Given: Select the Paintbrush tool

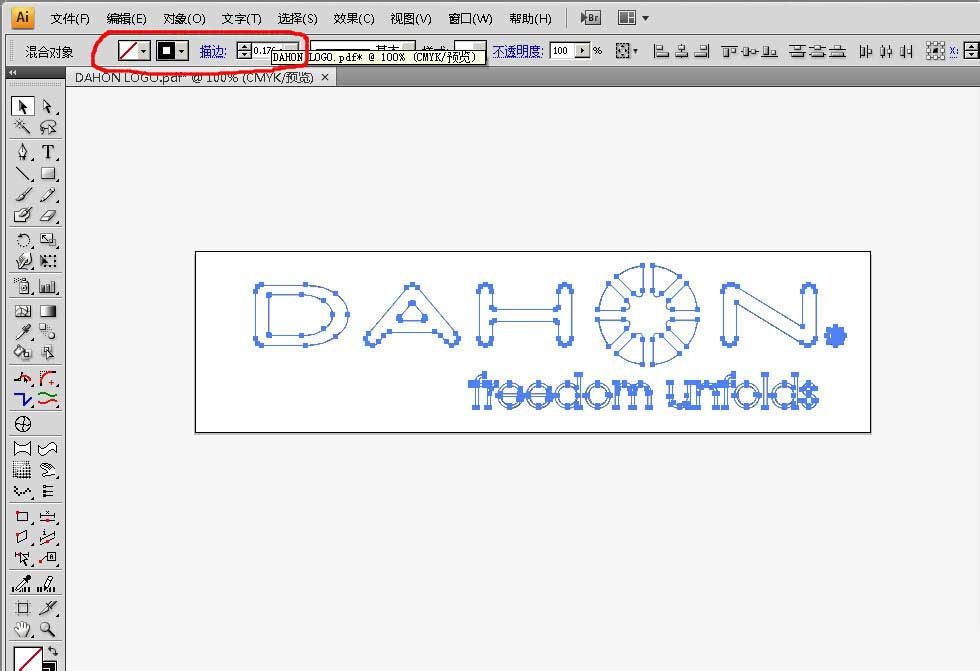Looking at the screenshot, I should 22,194.
